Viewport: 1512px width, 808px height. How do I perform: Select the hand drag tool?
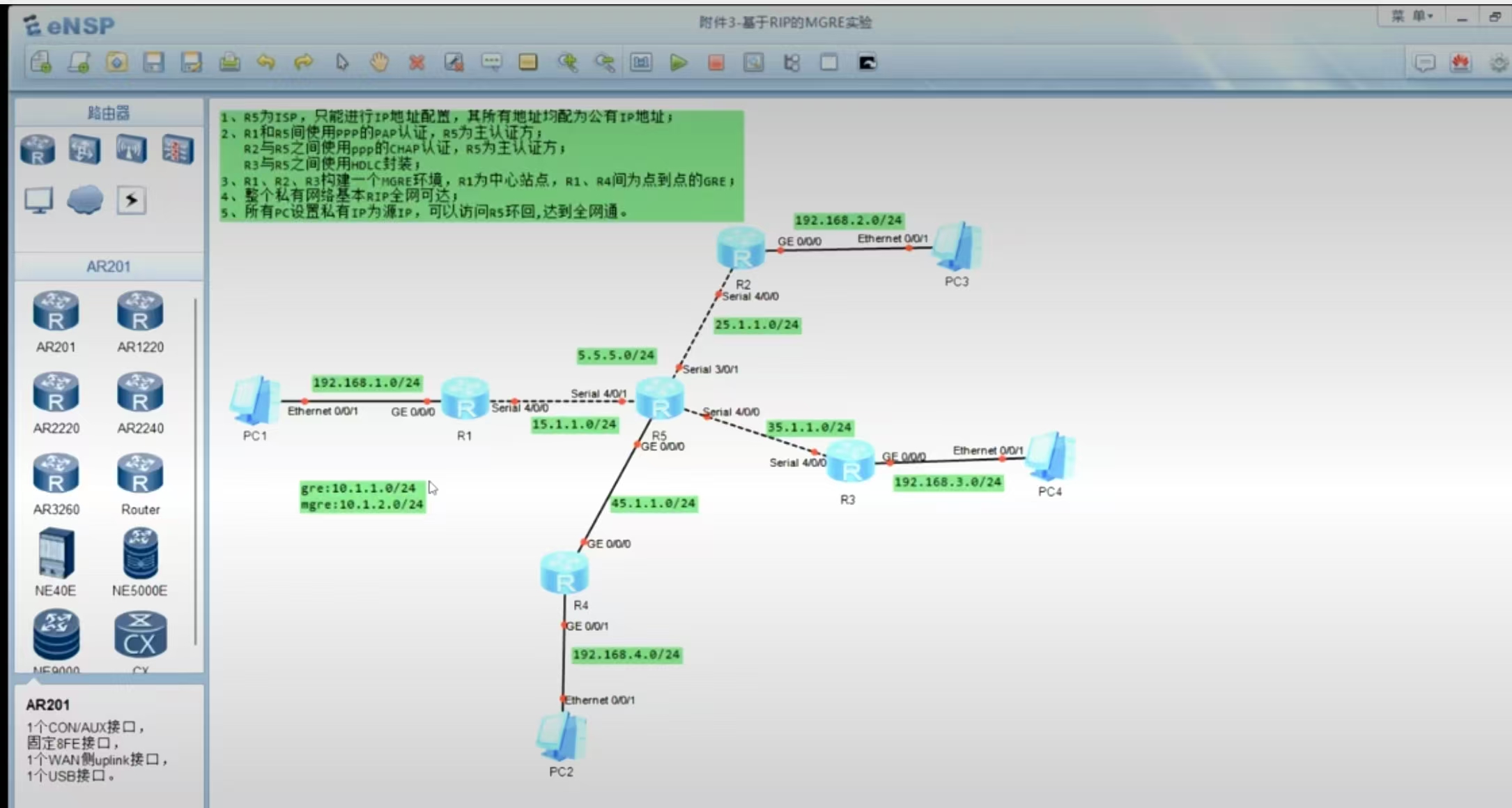coord(379,63)
